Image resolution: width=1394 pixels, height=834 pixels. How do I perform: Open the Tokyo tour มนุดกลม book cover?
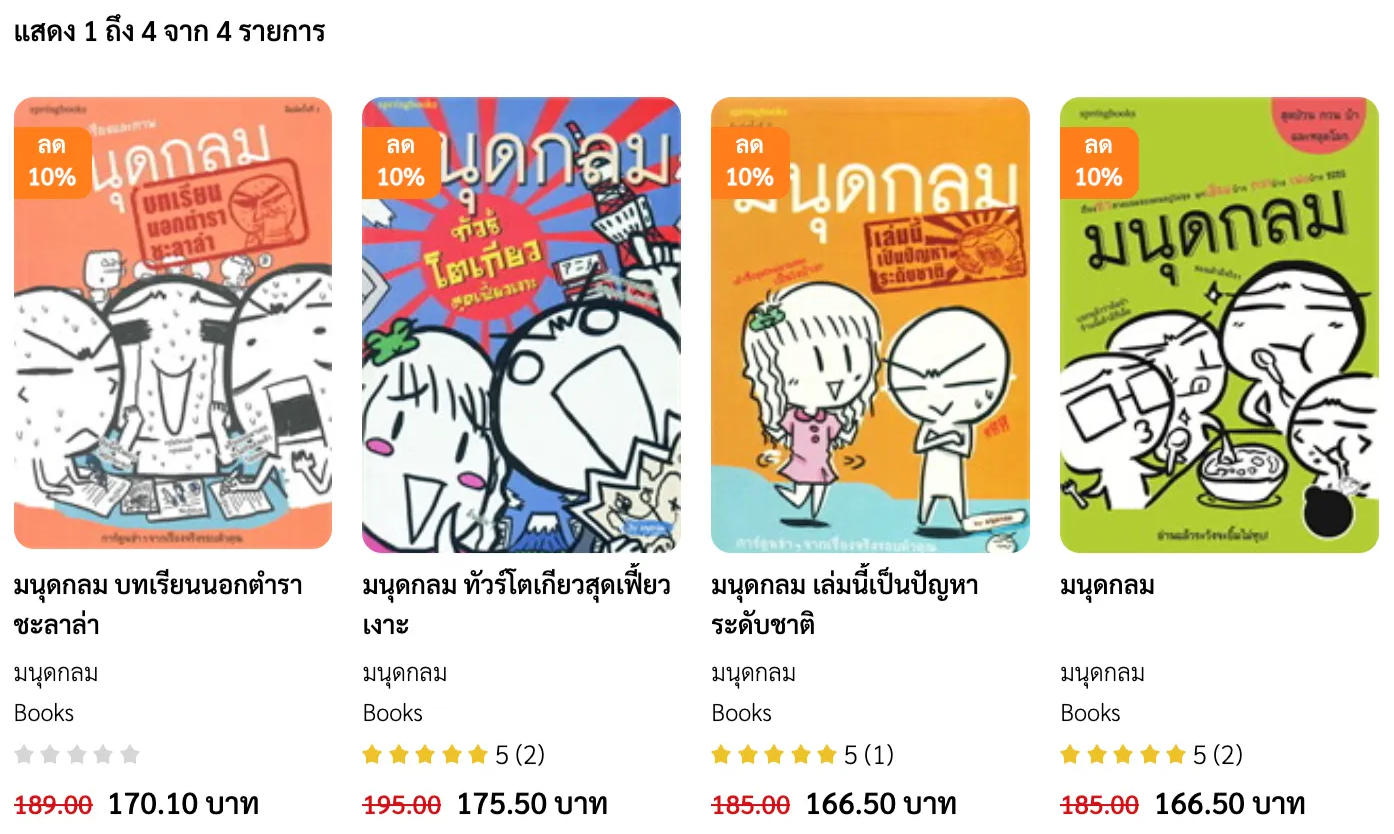tap(521, 325)
